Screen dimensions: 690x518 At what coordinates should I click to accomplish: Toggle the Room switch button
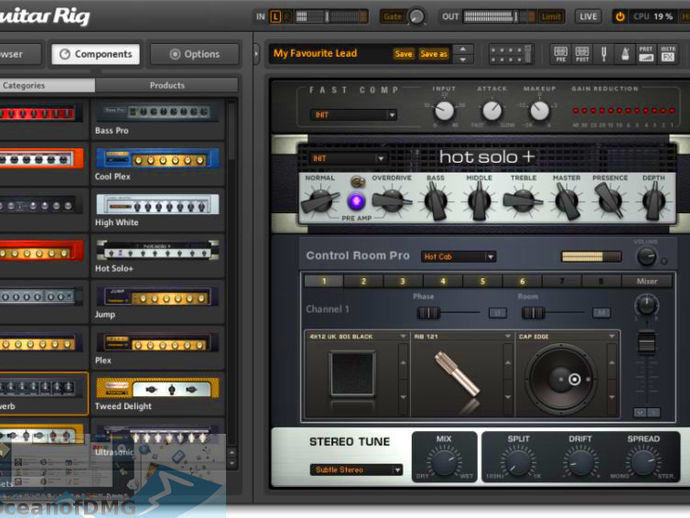[602, 313]
